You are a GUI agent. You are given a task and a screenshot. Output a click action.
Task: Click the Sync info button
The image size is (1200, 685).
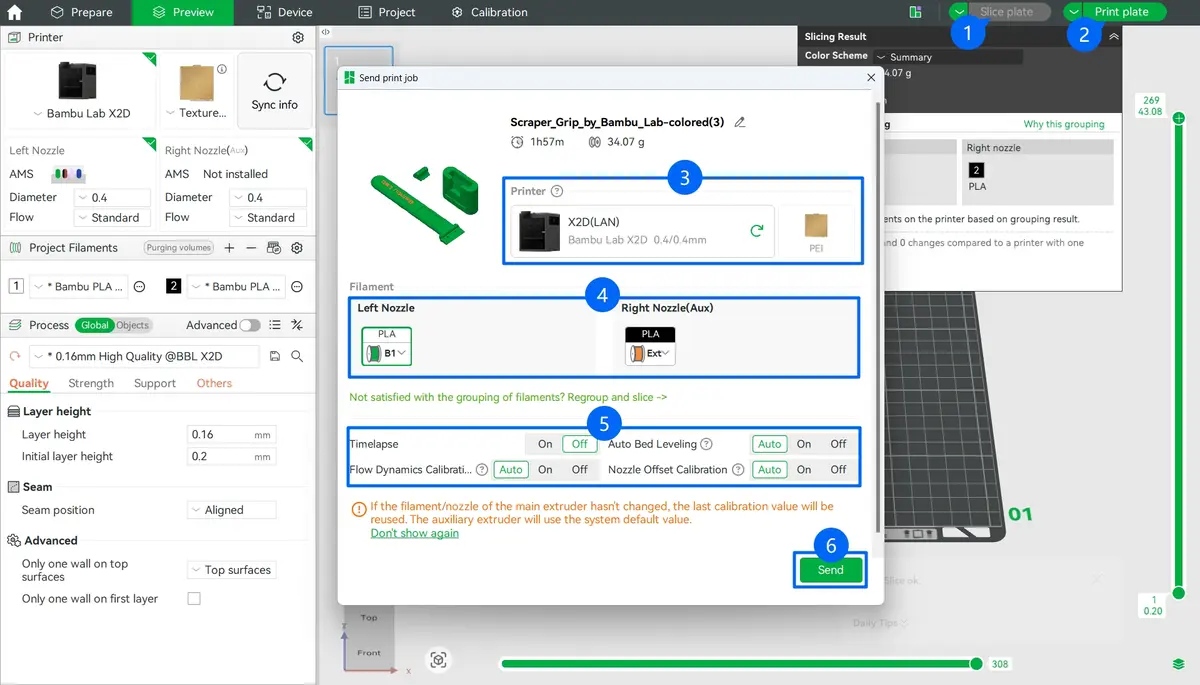(274, 90)
